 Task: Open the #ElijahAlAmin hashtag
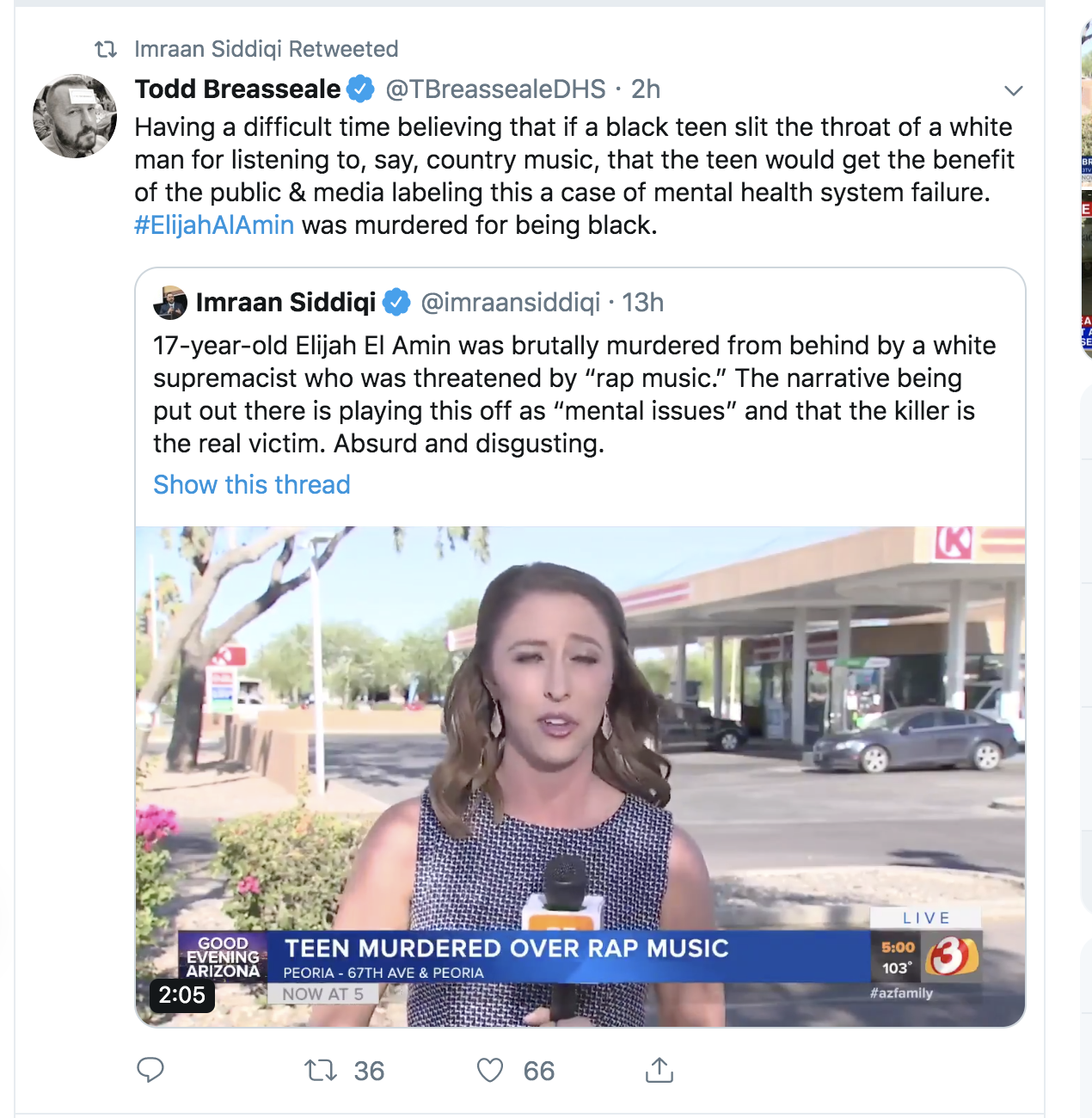214,225
